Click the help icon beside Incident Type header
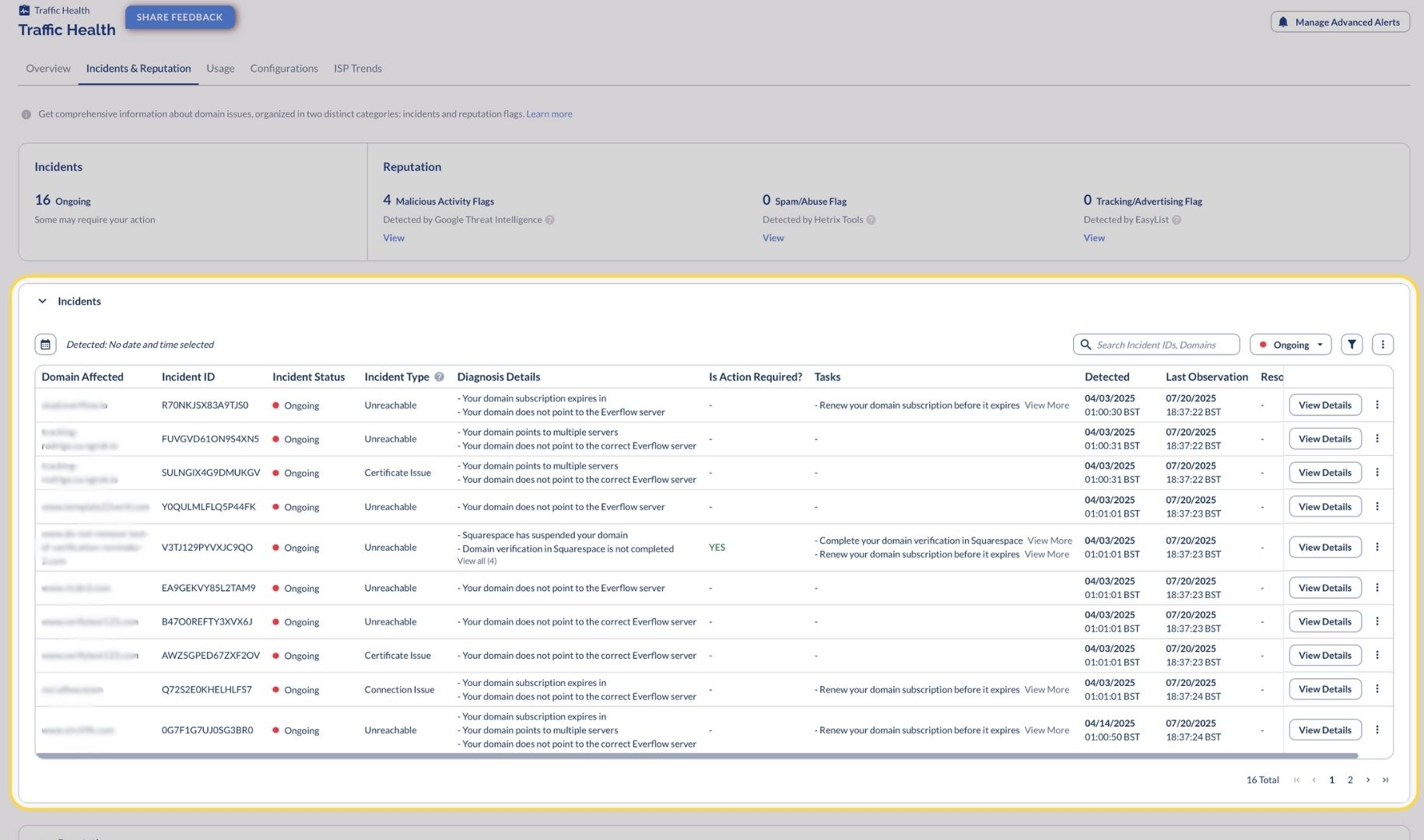1424x840 pixels. click(x=439, y=377)
